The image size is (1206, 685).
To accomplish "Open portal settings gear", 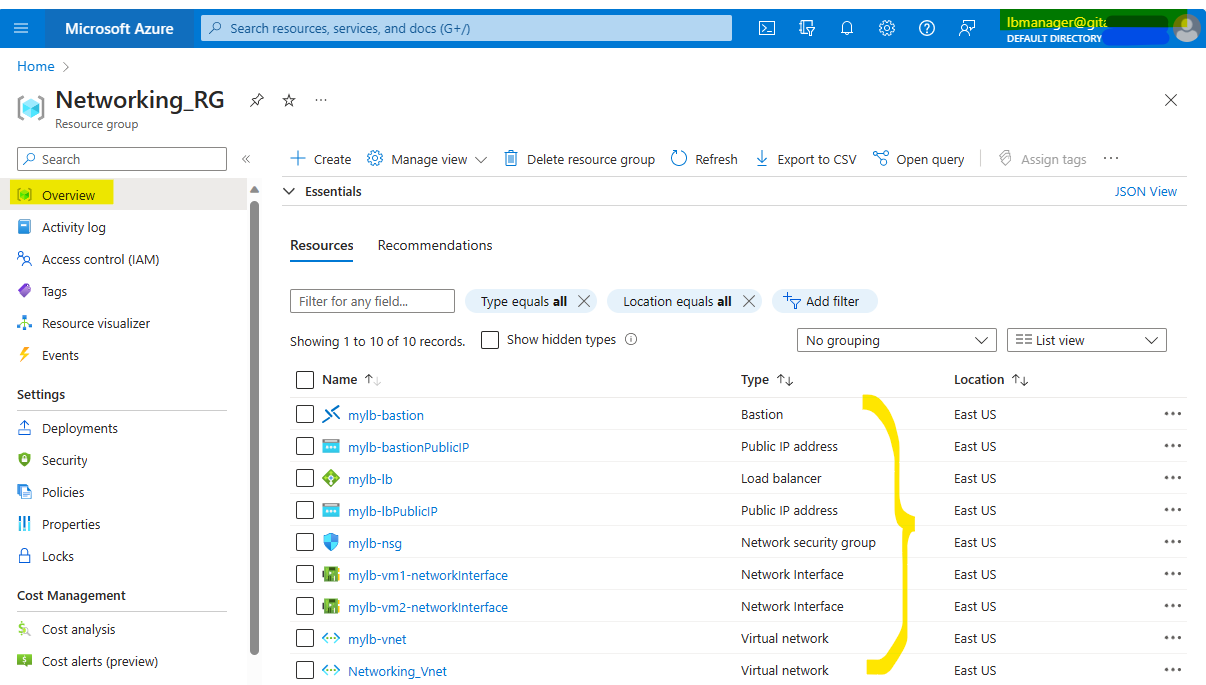I will coord(887,28).
